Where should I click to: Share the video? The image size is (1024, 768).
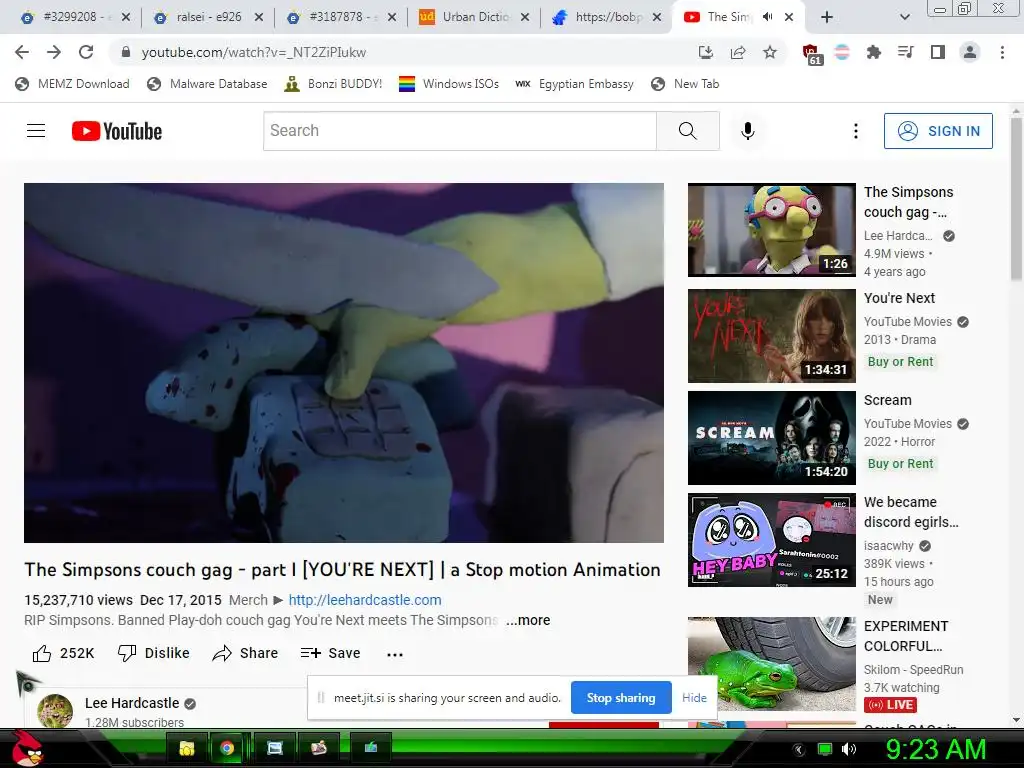[x=245, y=653]
